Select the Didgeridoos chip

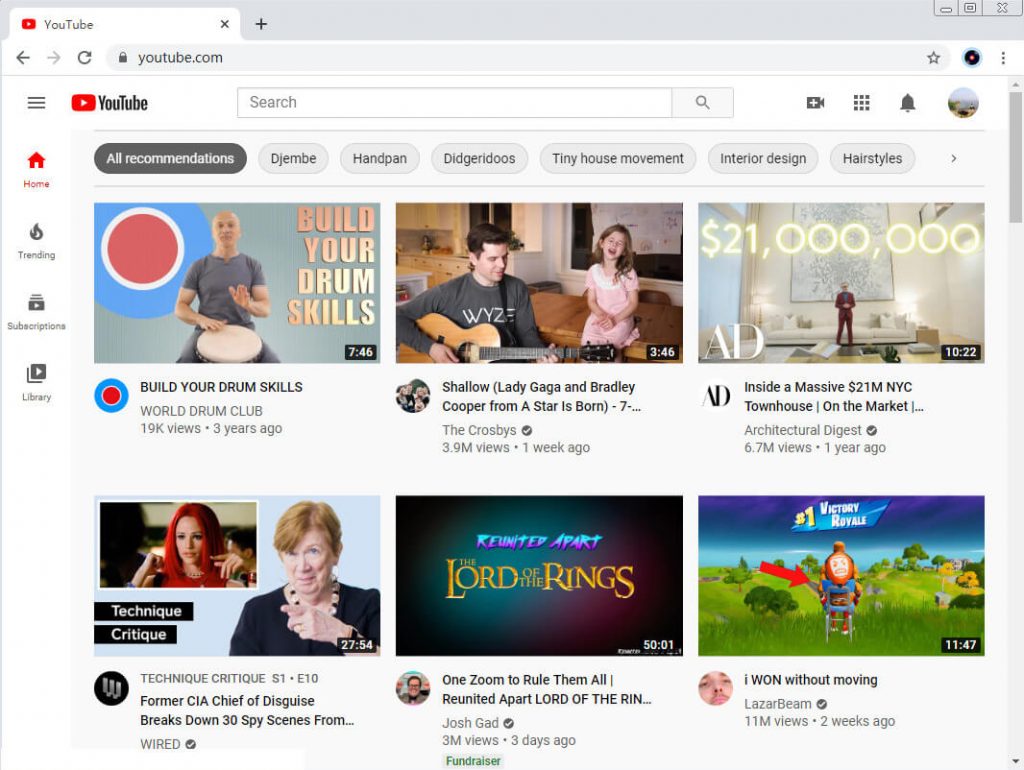point(479,159)
